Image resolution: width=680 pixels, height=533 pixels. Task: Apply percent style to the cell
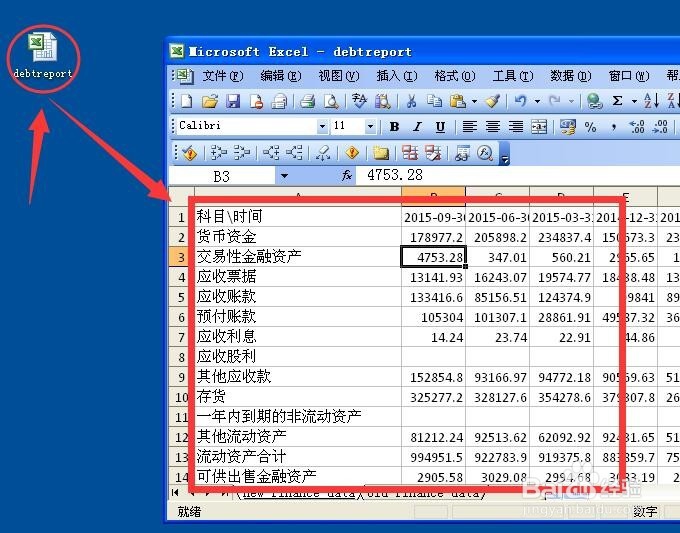pyautogui.click(x=590, y=127)
